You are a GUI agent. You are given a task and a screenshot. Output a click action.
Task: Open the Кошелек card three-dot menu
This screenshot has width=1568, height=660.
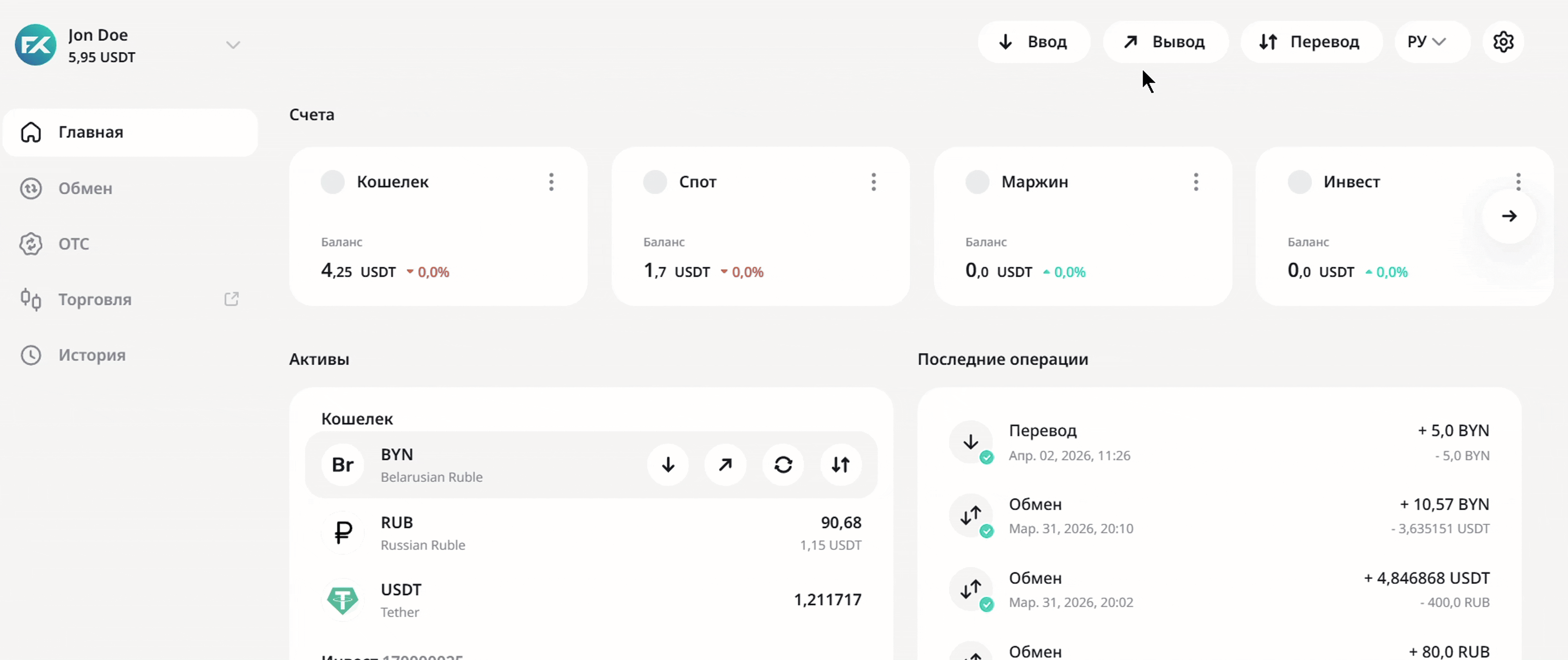[x=551, y=182]
